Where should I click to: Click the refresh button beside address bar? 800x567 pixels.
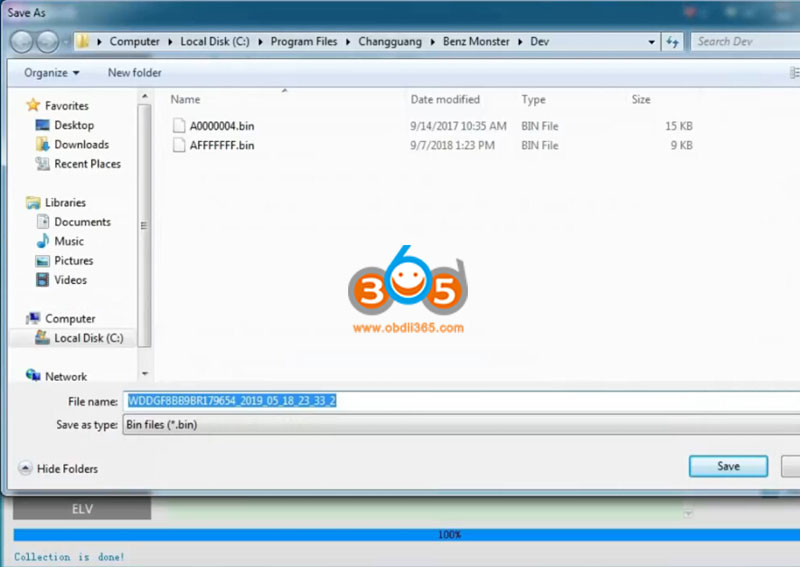(674, 42)
